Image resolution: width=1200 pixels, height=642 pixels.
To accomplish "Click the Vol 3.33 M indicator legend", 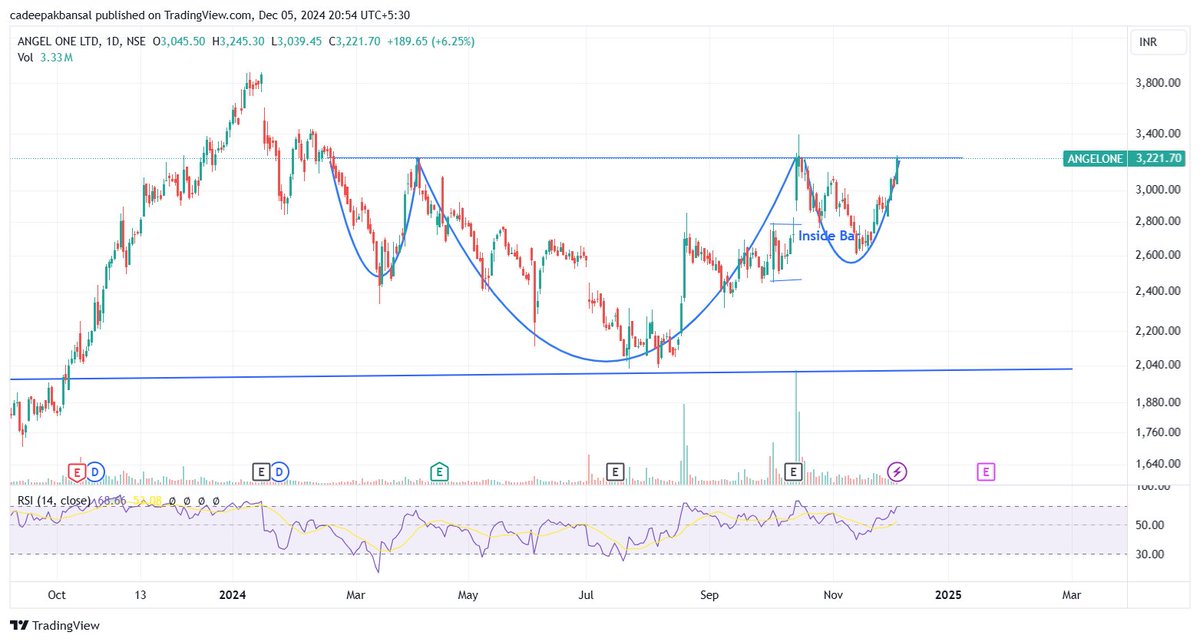I will 45,58.
